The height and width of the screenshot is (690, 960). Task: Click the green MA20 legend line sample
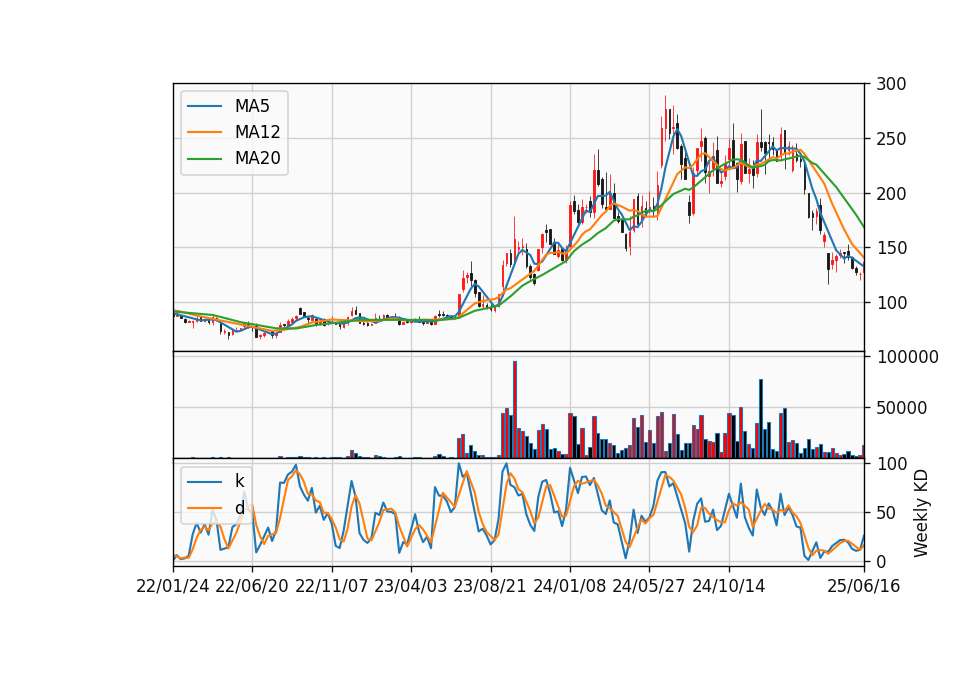pos(204,158)
